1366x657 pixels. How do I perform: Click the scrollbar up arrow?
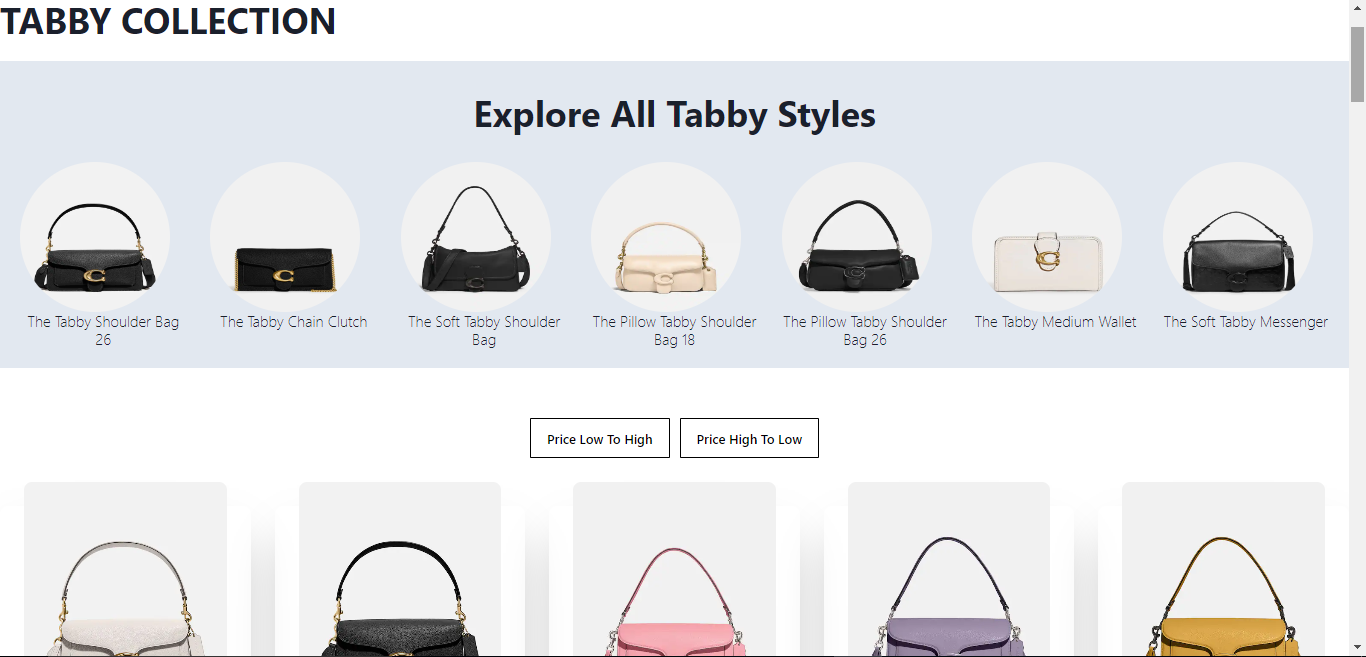pos(1357,8)
